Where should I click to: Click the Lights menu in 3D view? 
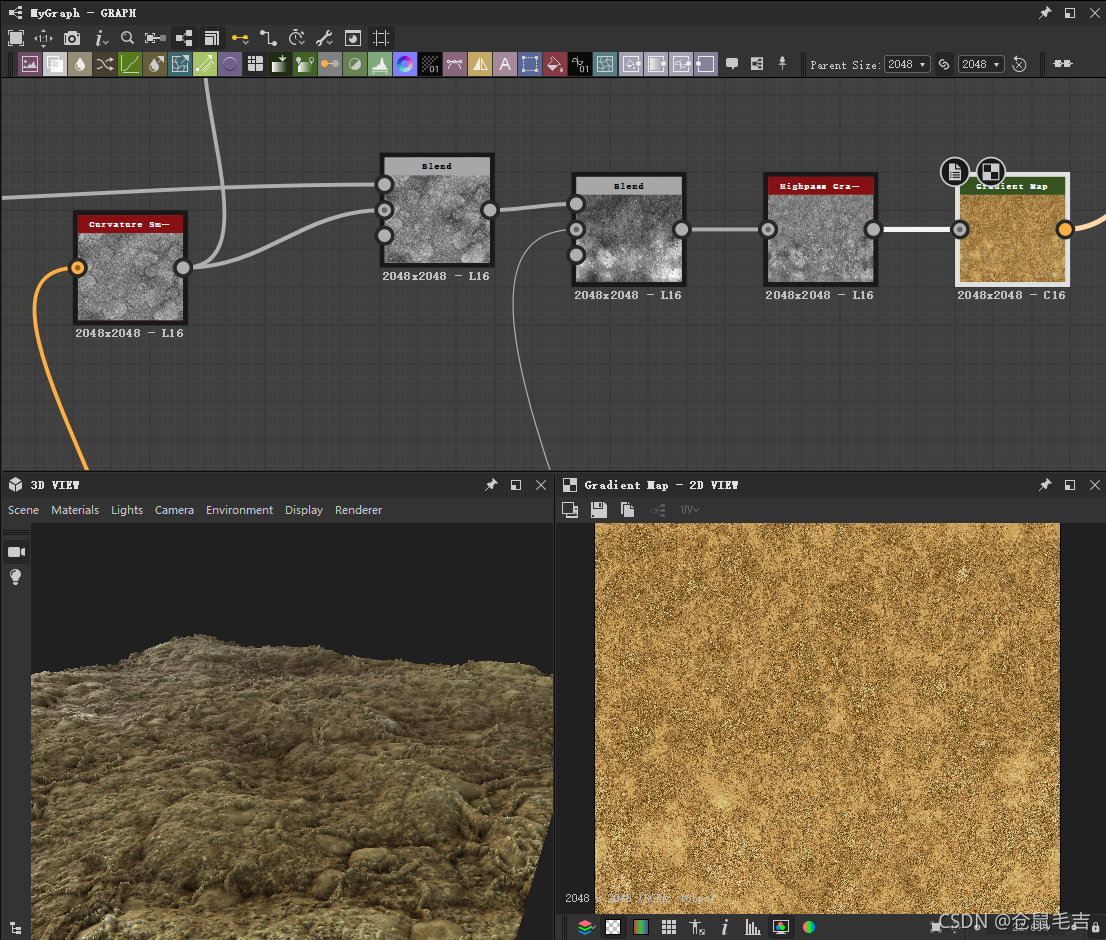click(127, 510)
